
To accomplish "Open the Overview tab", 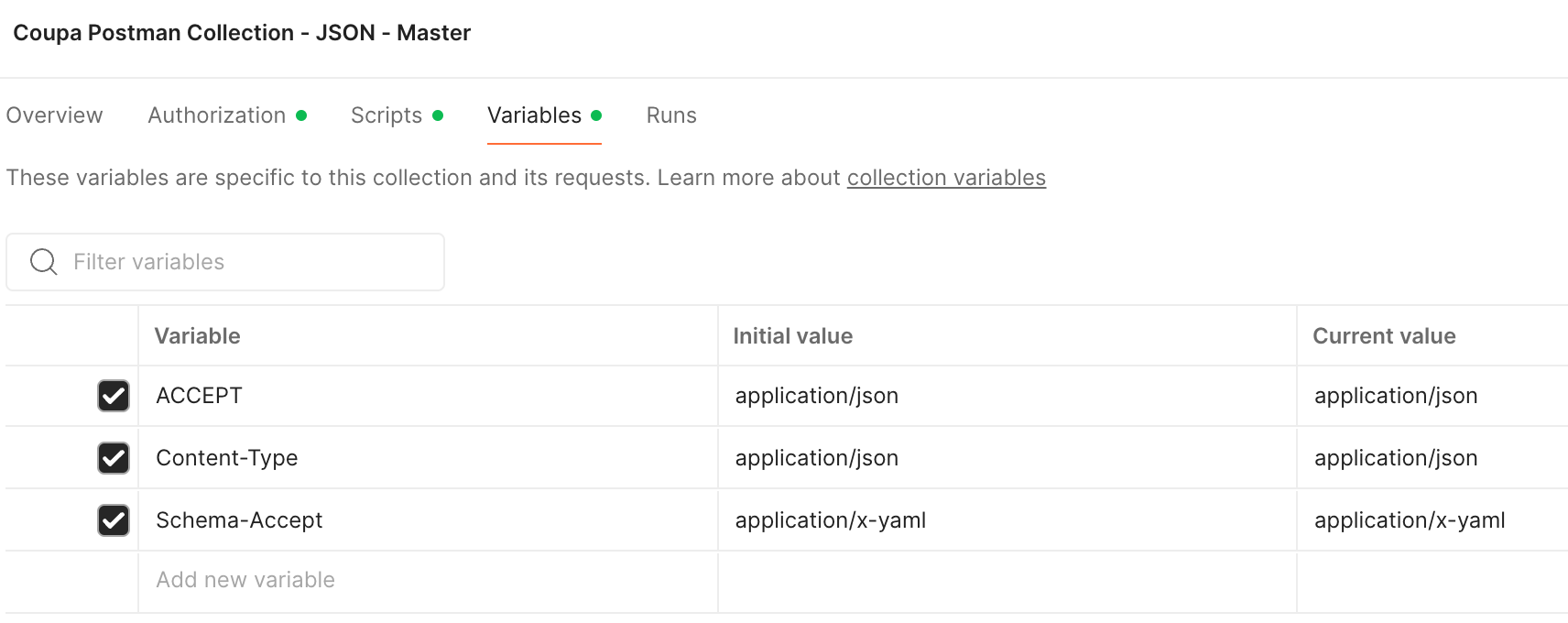I will pos(55,115).
